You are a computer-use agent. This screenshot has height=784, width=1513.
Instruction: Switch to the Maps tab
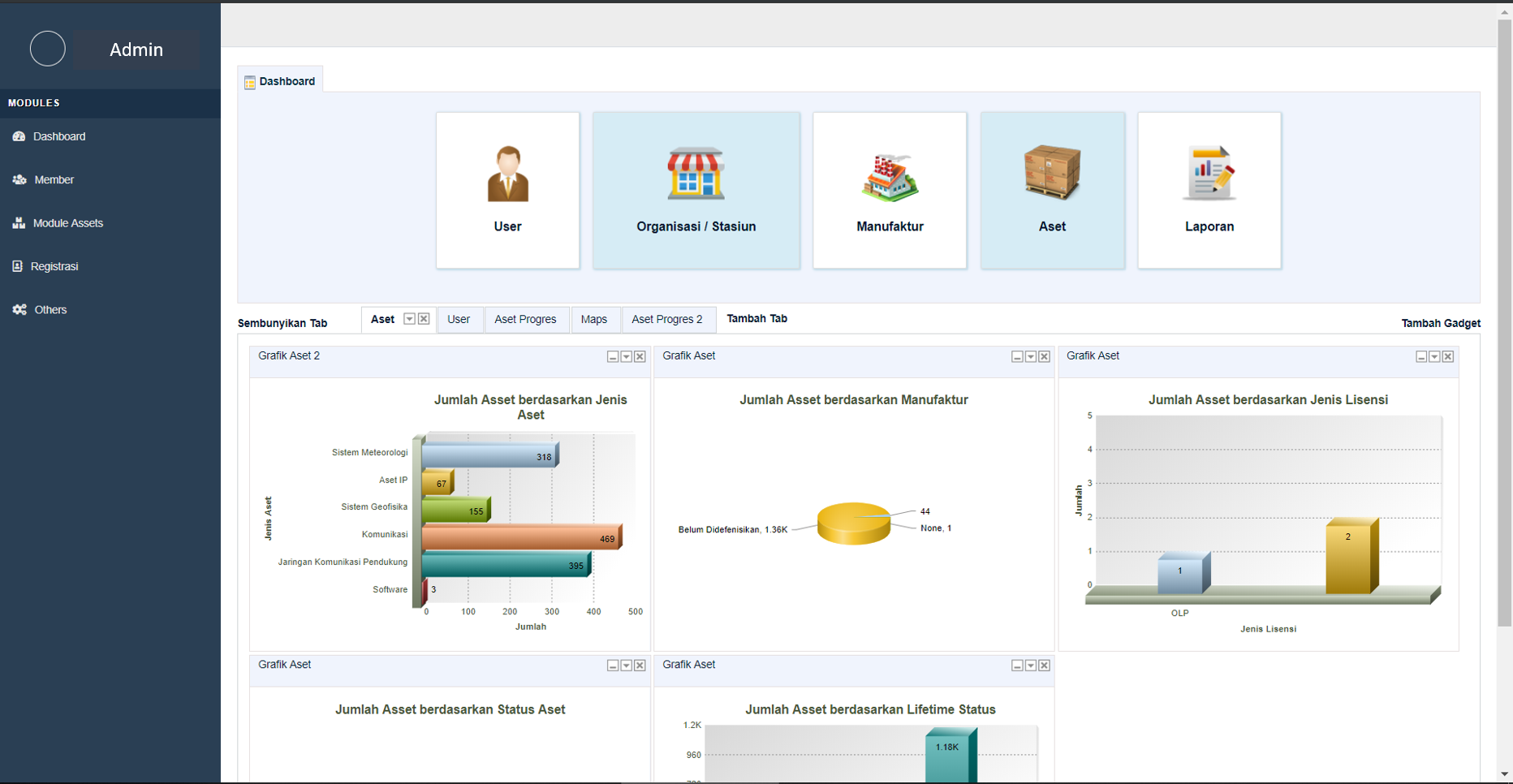[x=593, y=319]
